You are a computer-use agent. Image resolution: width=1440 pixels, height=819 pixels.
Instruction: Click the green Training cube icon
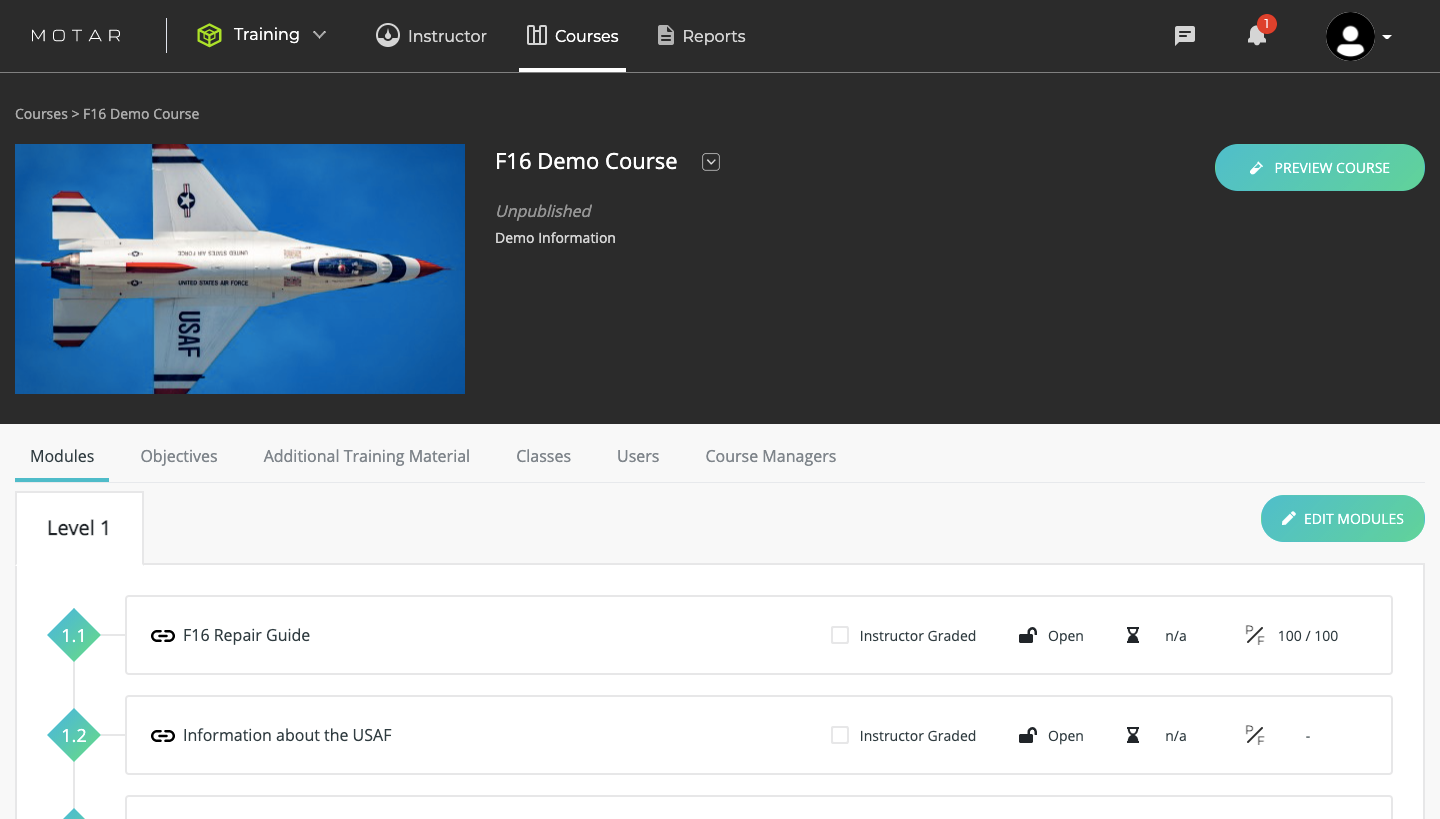pos(209,36)
